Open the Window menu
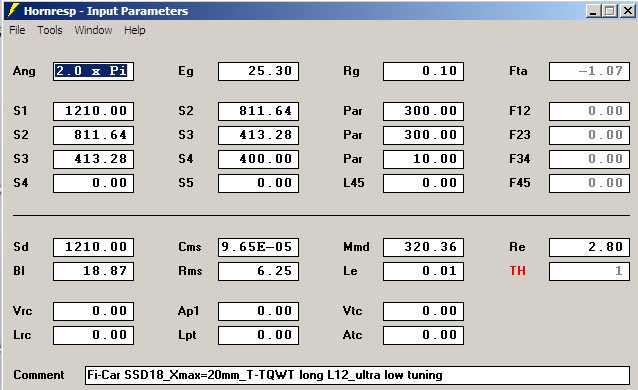The width and height of the screenshot is (638, 390). (x=93, y=30)
